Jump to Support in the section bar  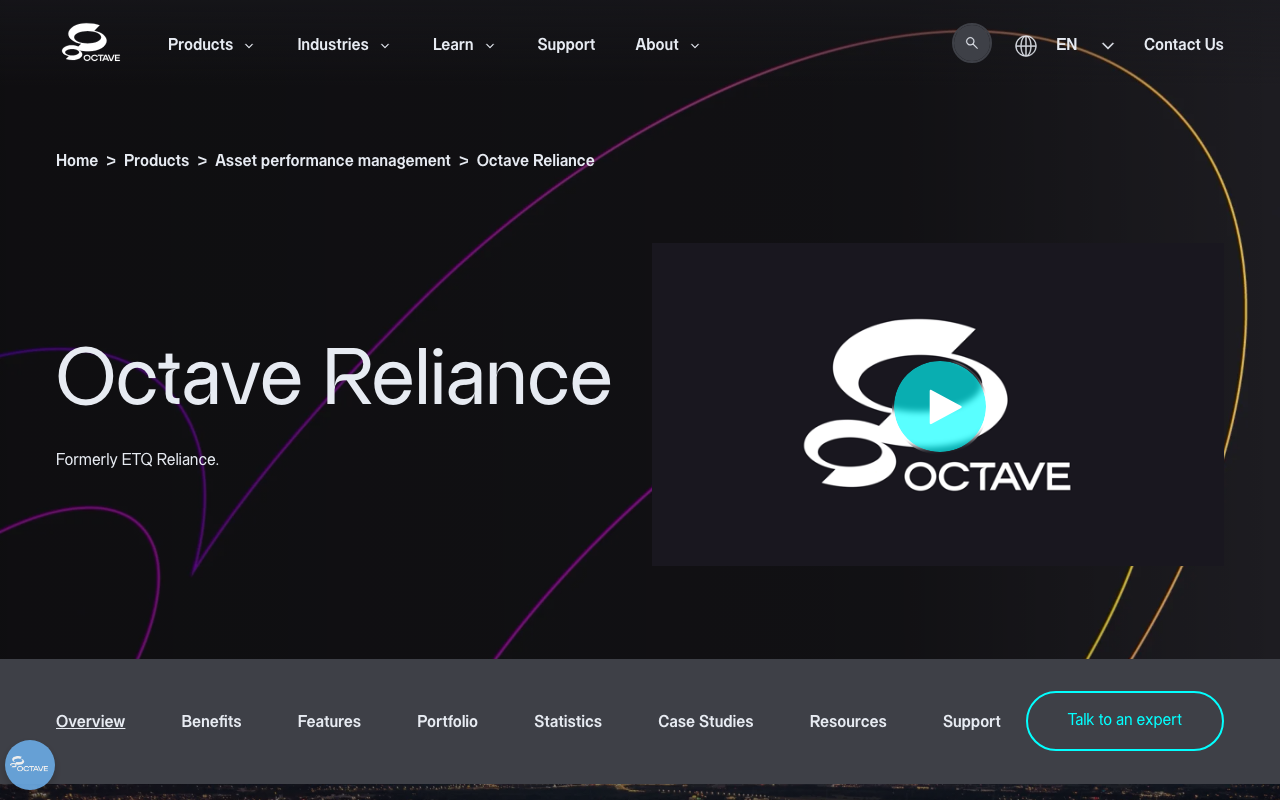tap(972, 722)
